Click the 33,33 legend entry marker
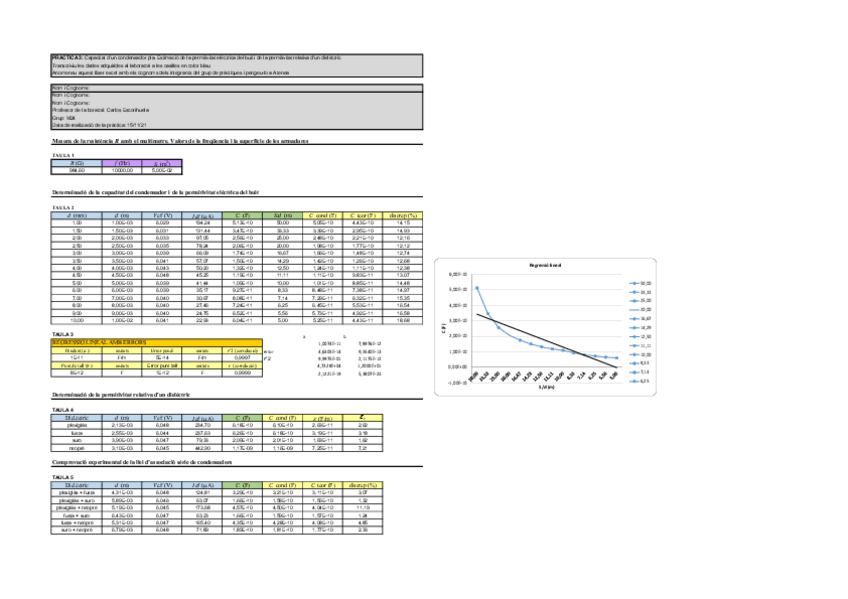This screenshot has height=599, width=848. (633, 290)
